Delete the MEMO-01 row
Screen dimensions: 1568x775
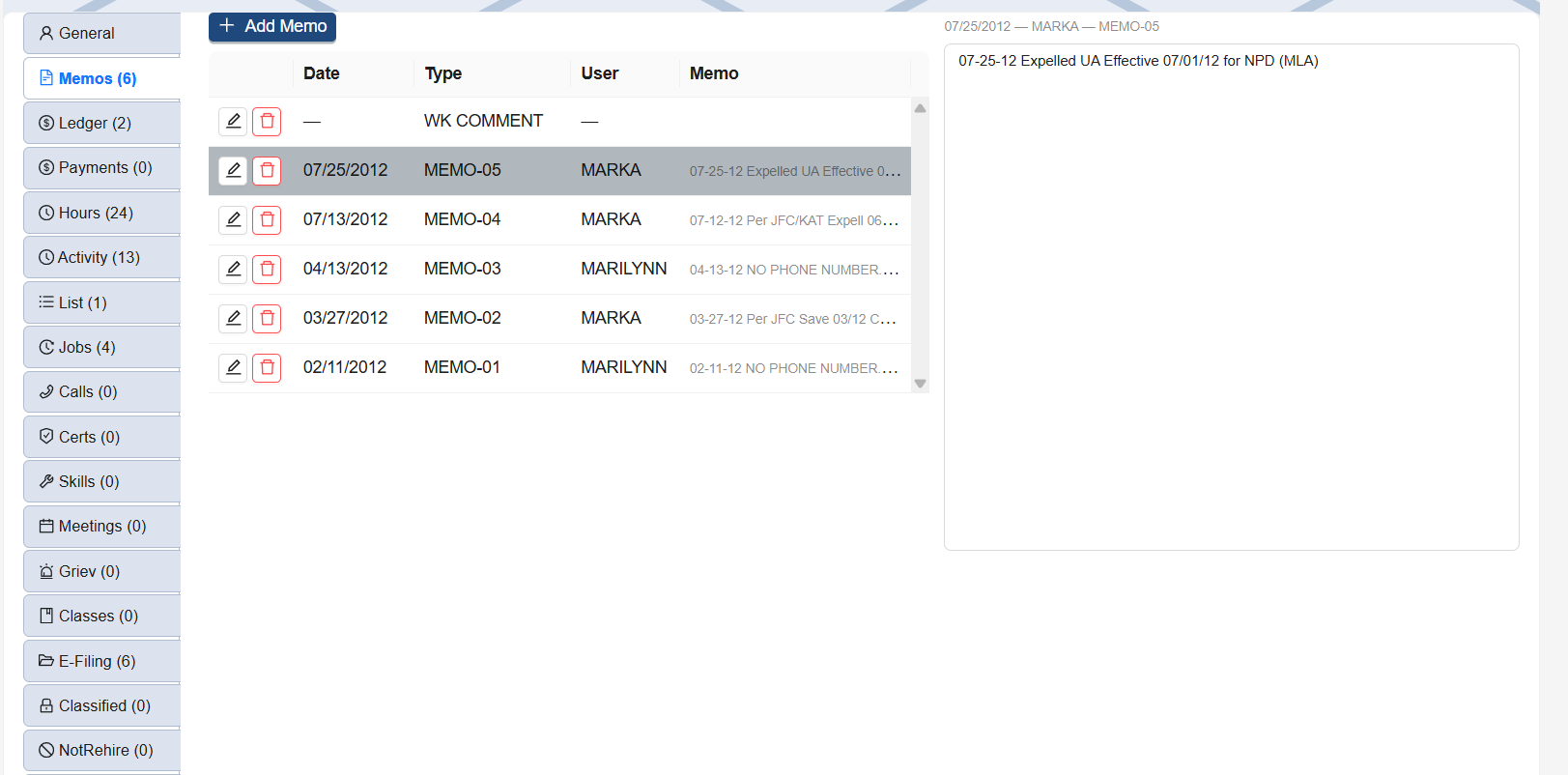point(267,368)
